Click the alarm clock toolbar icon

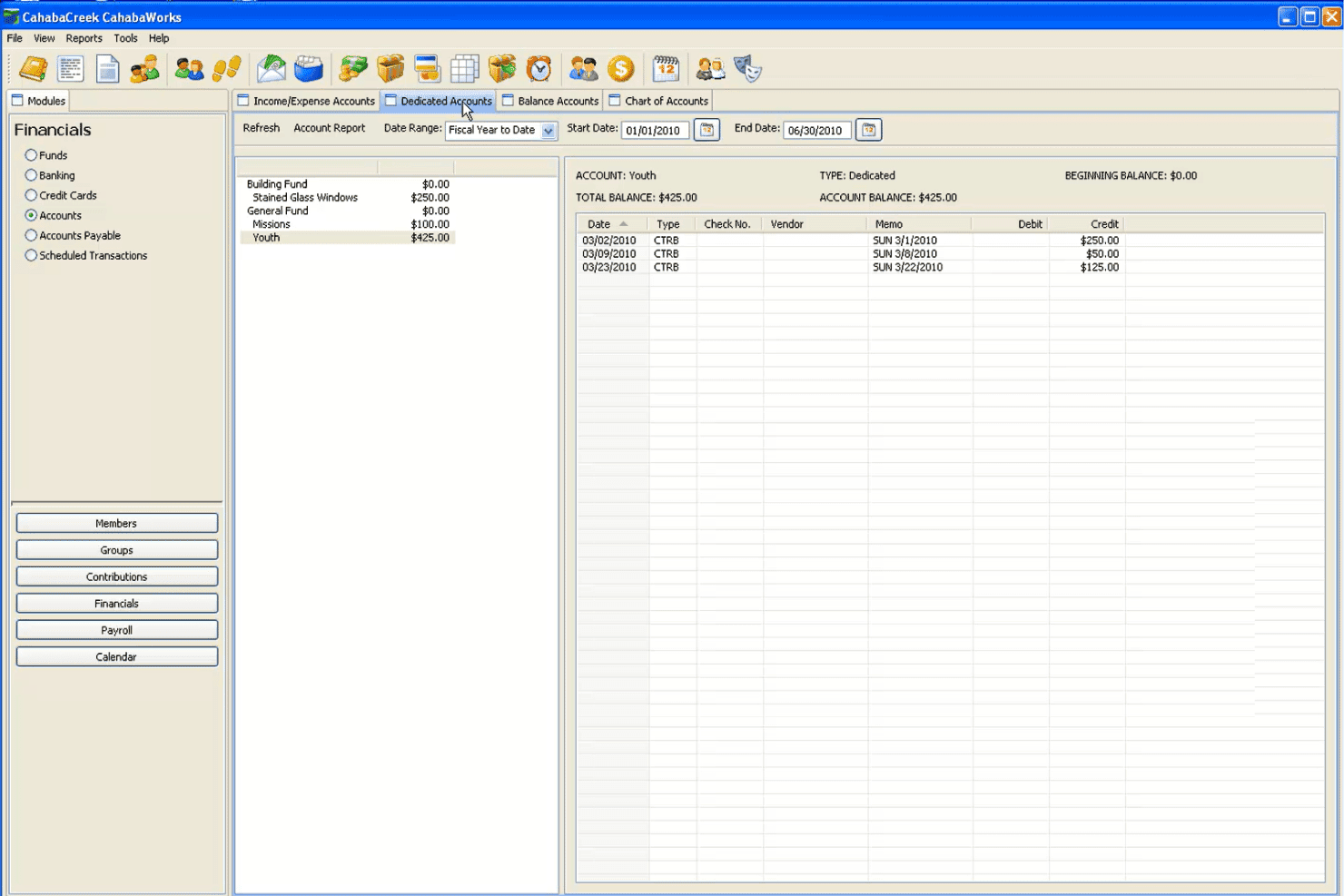pyautogui.click(x=539, y=69)
